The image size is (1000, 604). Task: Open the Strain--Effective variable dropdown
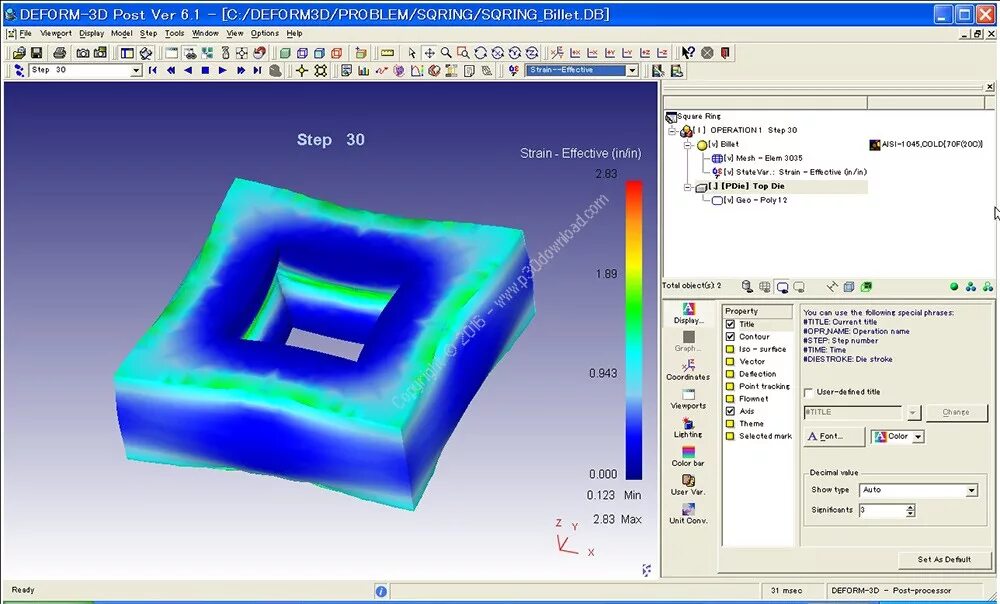[634, 71]
